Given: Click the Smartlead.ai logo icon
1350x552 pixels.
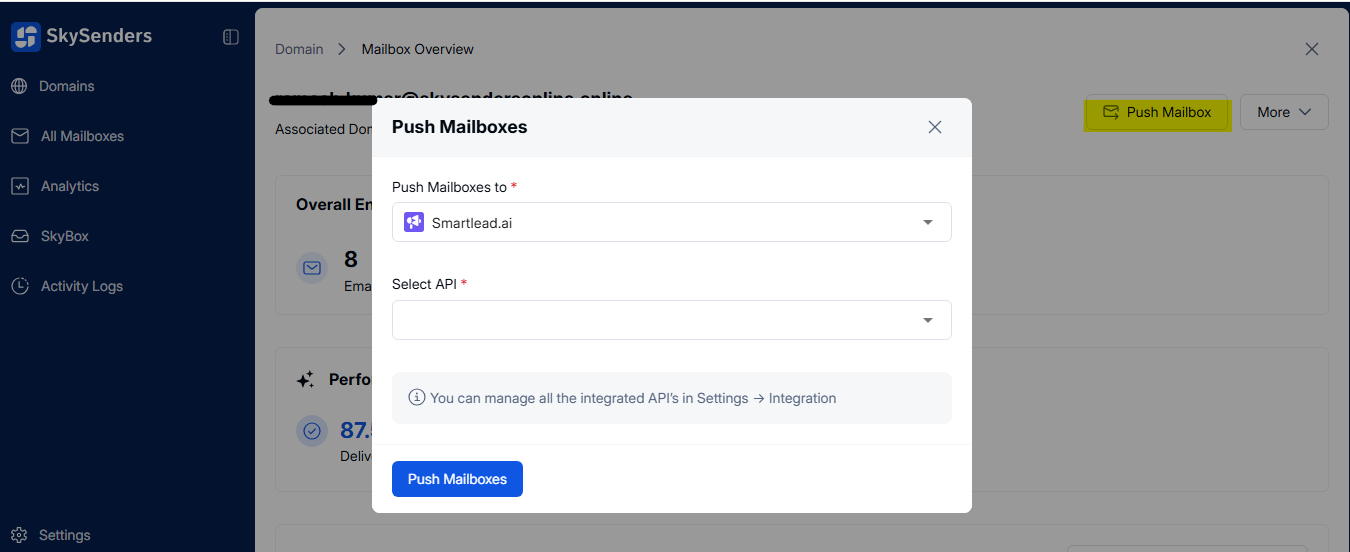Looking at the screenshot, I should click(x=414, y=222).
